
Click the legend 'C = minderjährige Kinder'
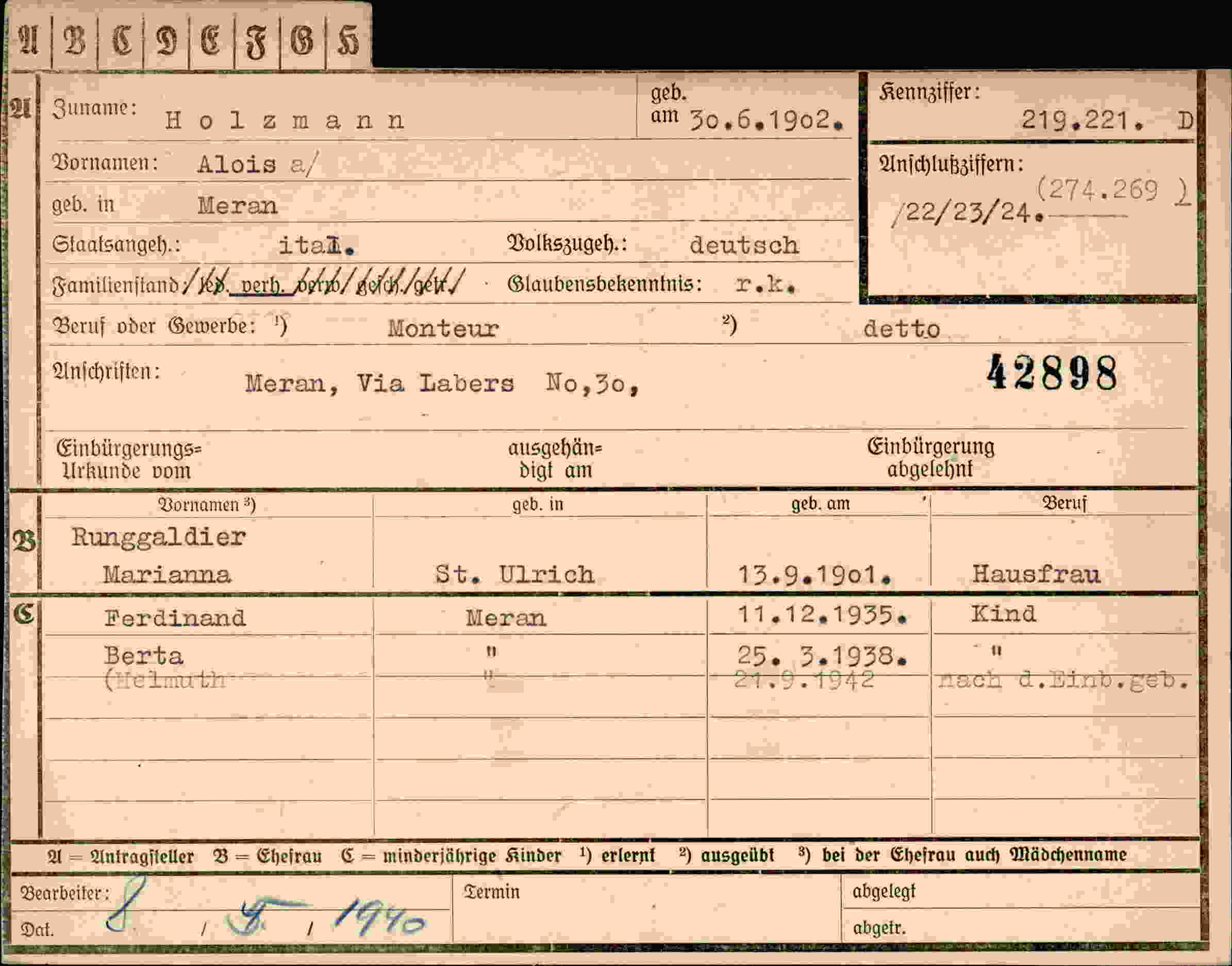452,856
